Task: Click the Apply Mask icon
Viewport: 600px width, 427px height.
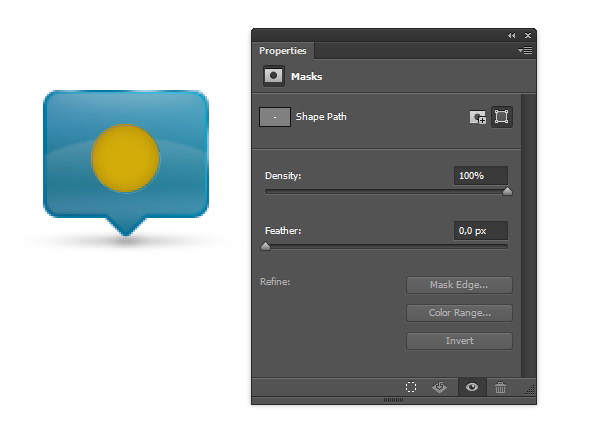Action: 439,387
